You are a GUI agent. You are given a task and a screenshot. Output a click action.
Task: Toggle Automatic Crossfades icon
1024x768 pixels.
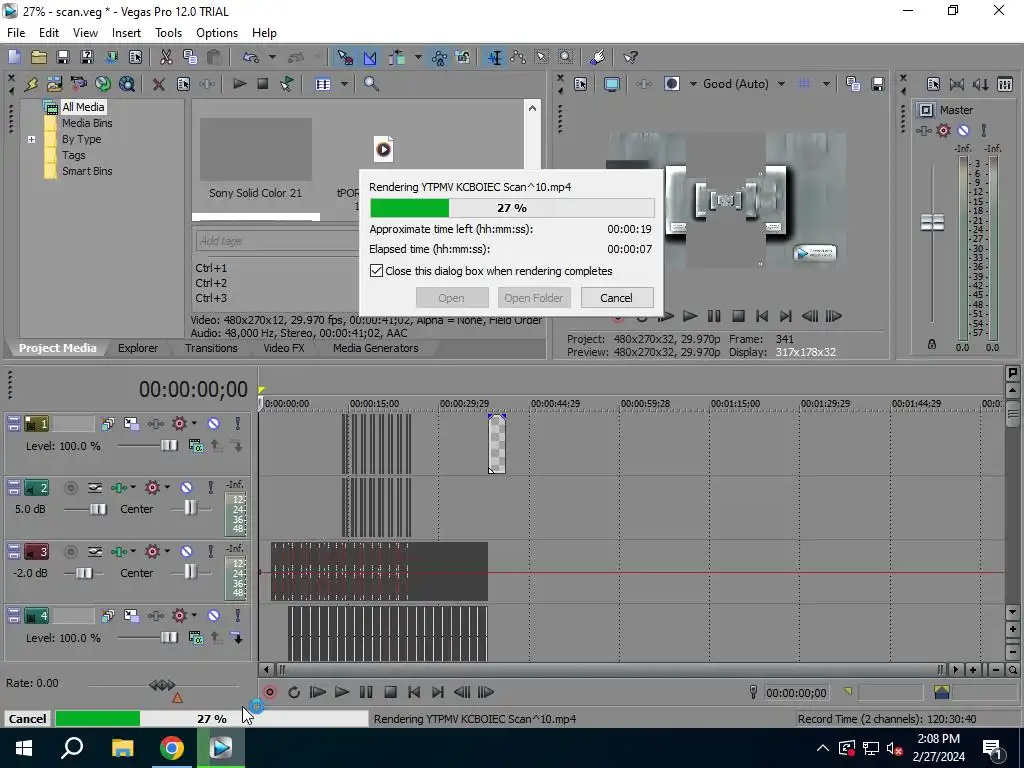pyautogui.click(x=370, y=57)
